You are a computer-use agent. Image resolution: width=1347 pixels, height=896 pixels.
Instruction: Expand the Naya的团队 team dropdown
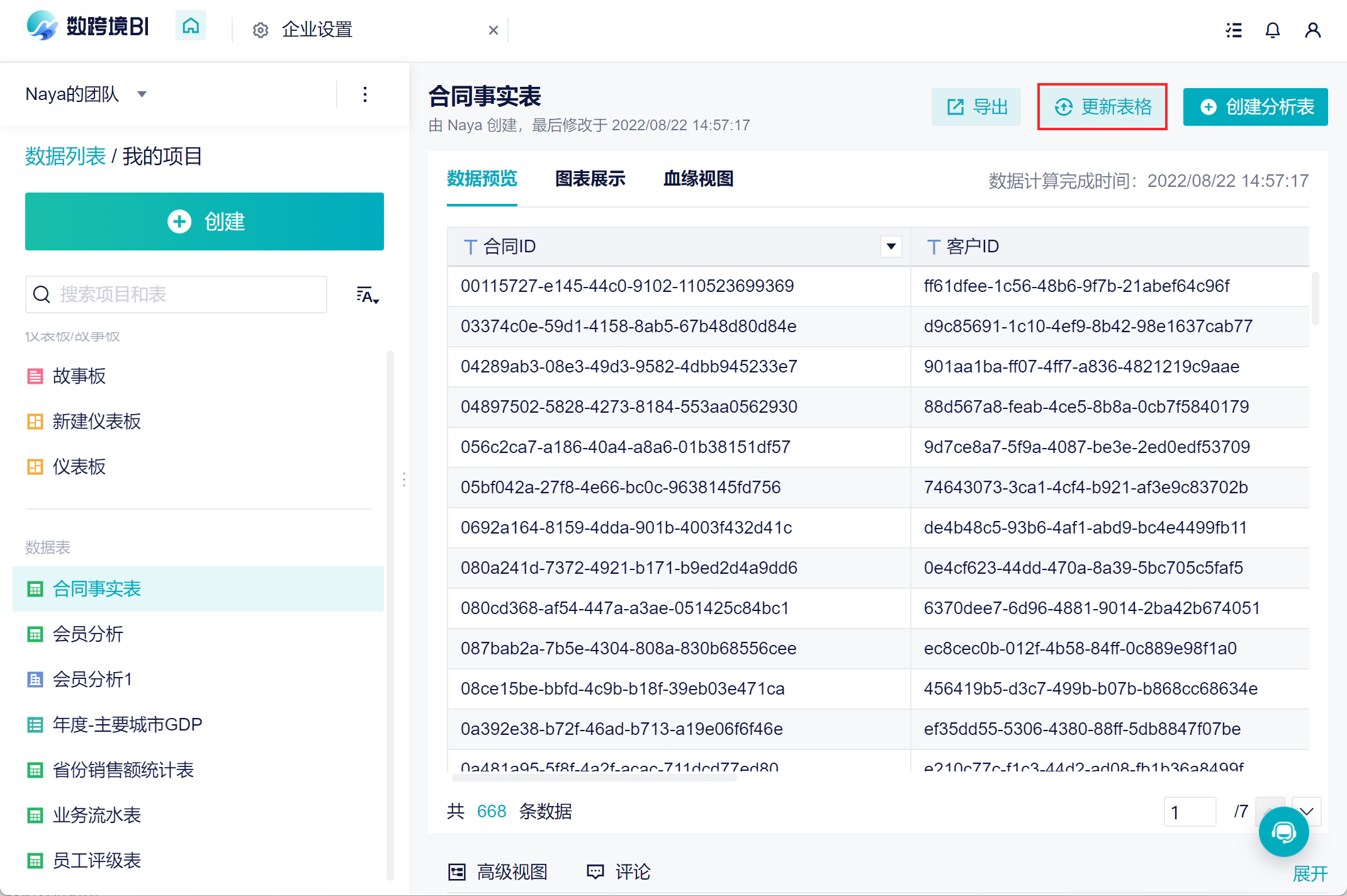[142, 94]
